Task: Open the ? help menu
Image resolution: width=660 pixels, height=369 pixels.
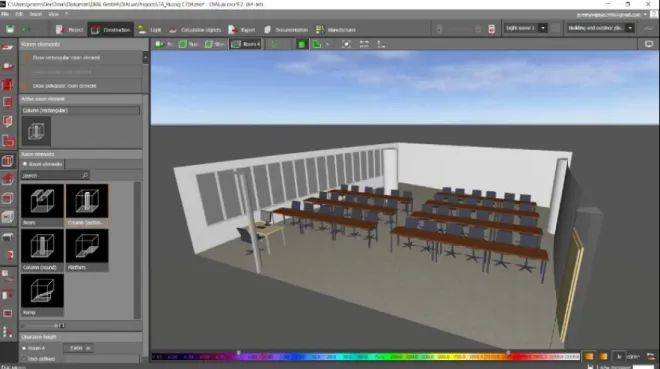Action: coord(66,14)
